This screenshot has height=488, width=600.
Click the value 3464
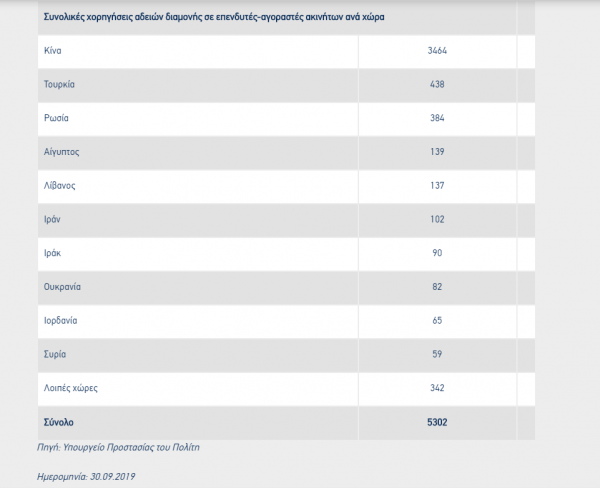pyautogui.click(x=436, y=50)
